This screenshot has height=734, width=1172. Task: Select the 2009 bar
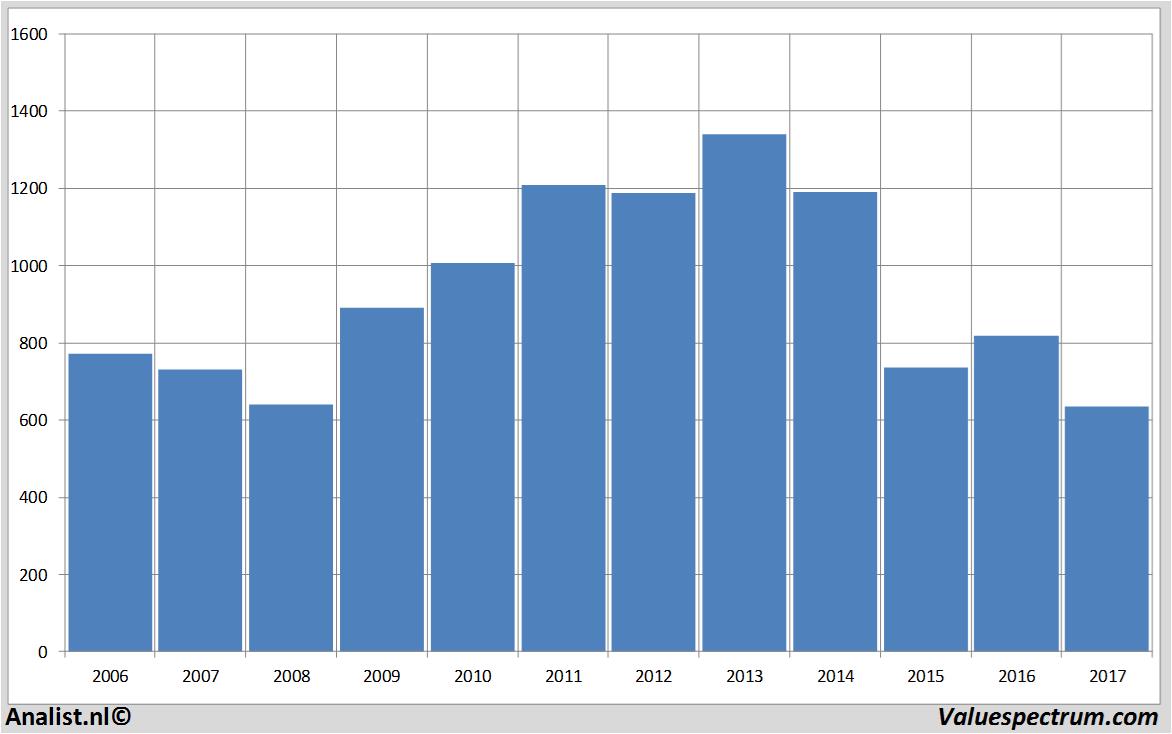(x=382, y=479)
